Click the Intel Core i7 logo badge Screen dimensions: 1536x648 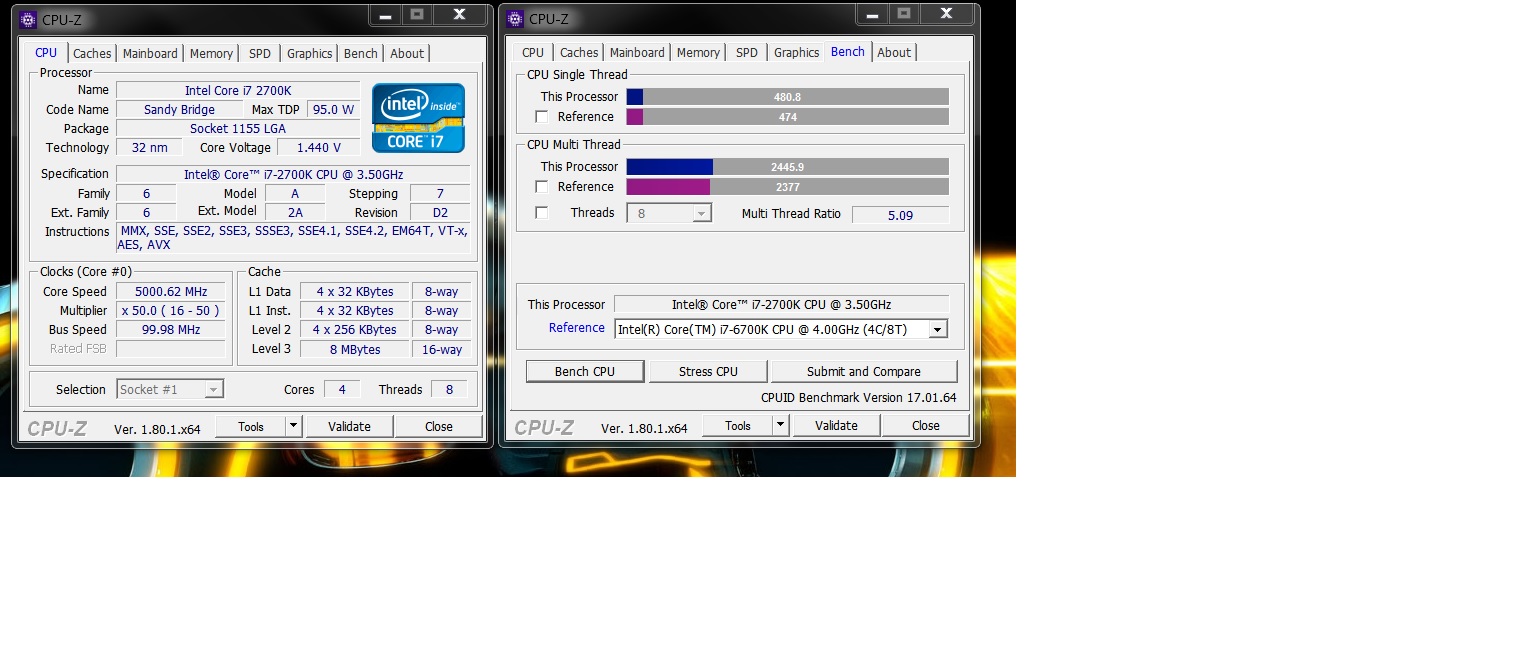(418, 118)
